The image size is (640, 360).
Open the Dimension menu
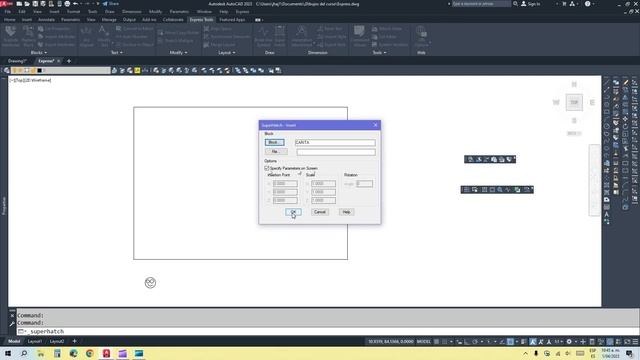click(131, 12)
